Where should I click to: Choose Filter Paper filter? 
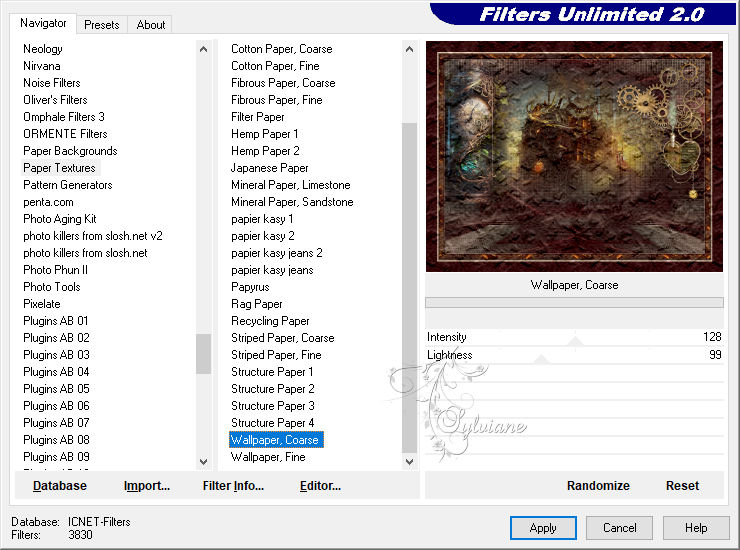click(258, 117)
